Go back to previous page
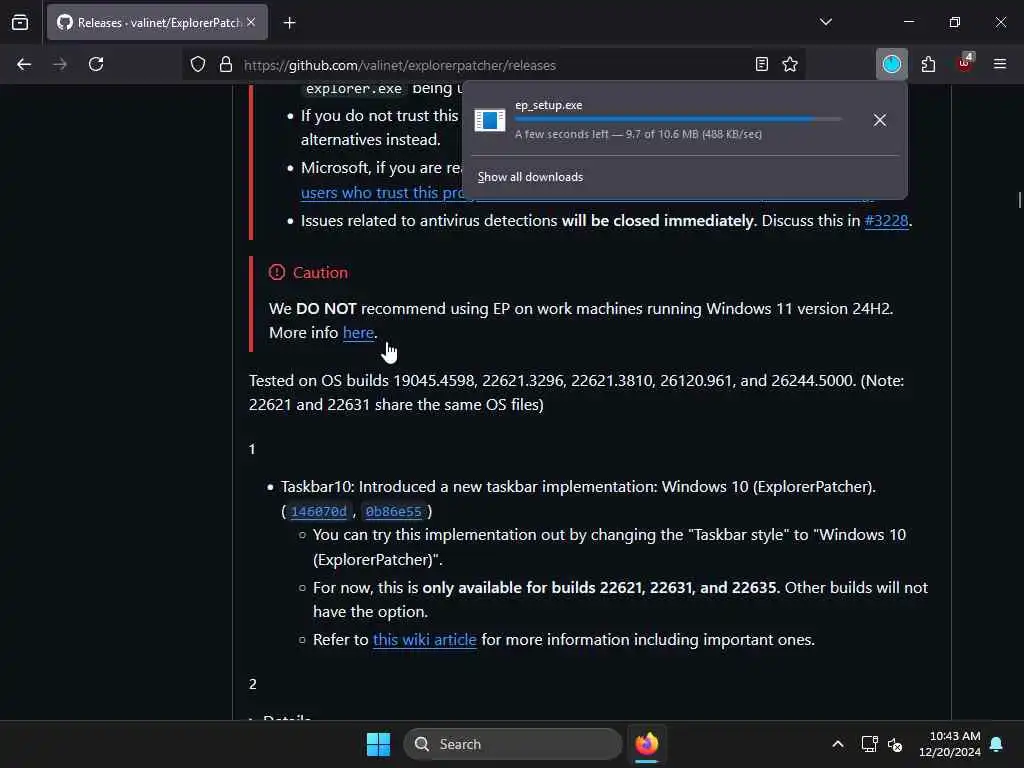Image resolution: width=1024 pixels, height=768 pixels. [24, 64]
